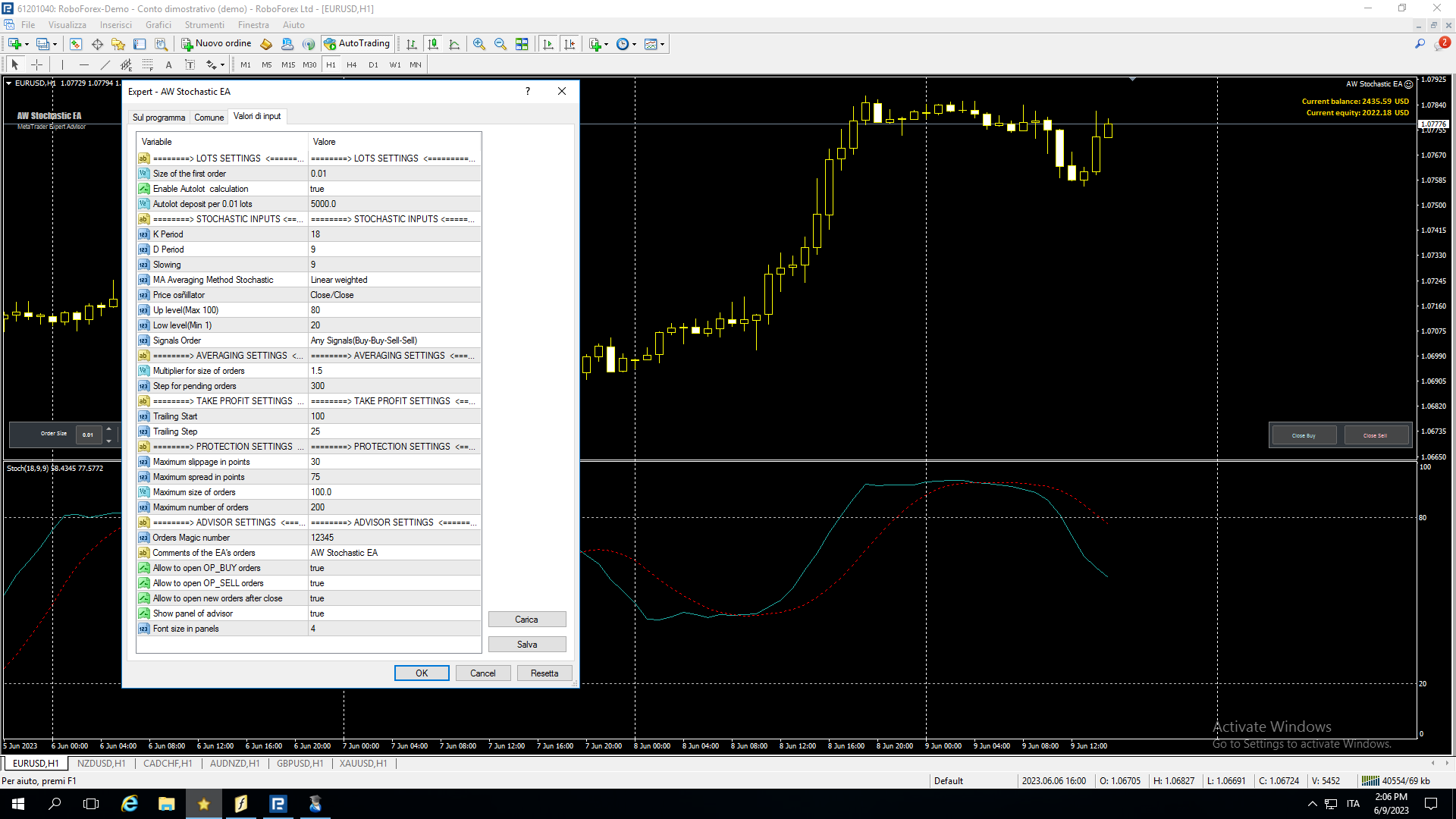Open the Strumenti menu
Image resolution: width=1456 pixels, height=819 pixels.
tap(204, 25)
